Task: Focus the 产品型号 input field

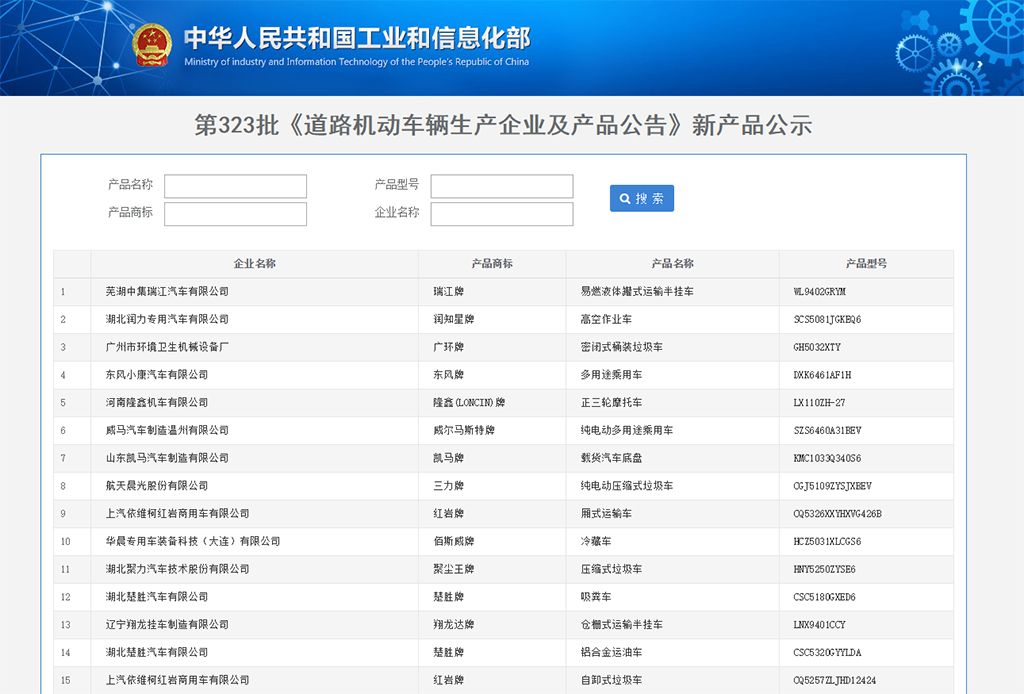Action: (502, 186)
